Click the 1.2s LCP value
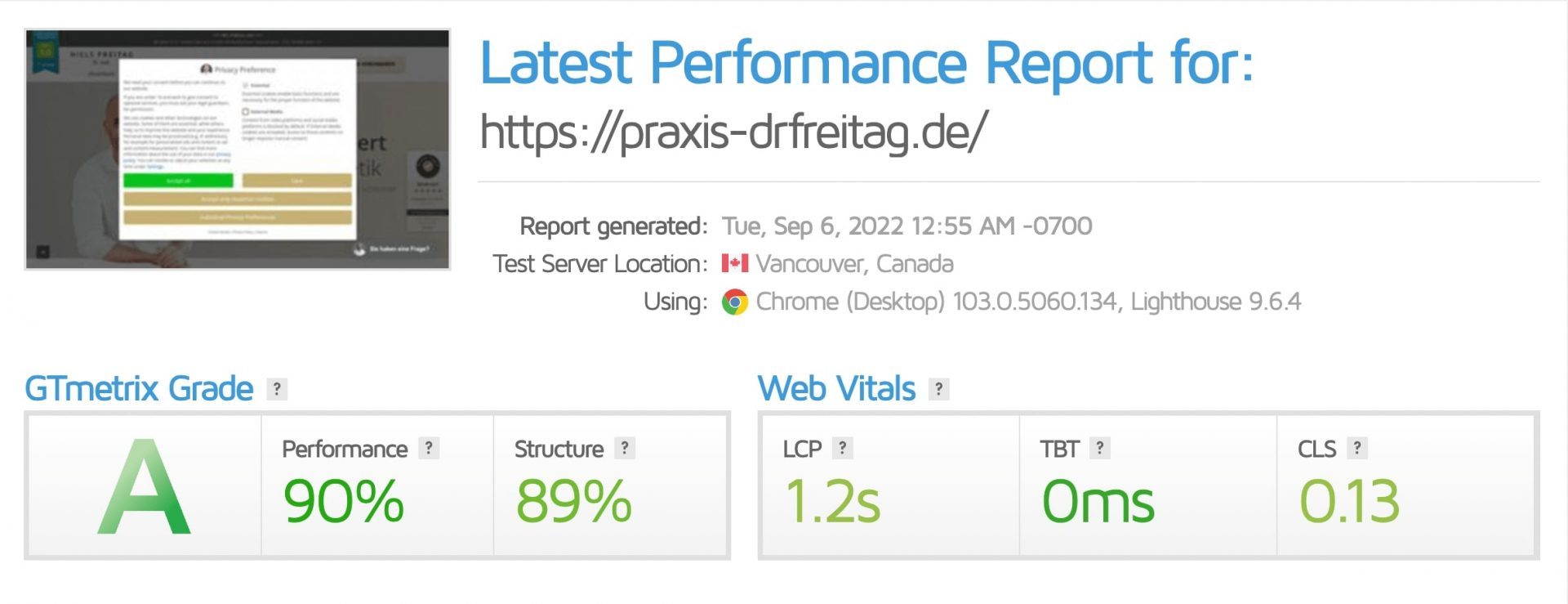1568x604 pixels. pos(833,501)
